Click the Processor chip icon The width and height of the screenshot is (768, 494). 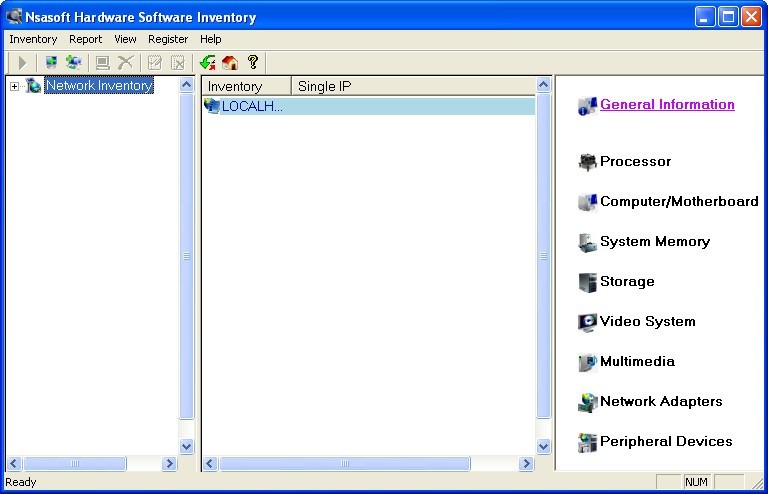tap(587, 162)
